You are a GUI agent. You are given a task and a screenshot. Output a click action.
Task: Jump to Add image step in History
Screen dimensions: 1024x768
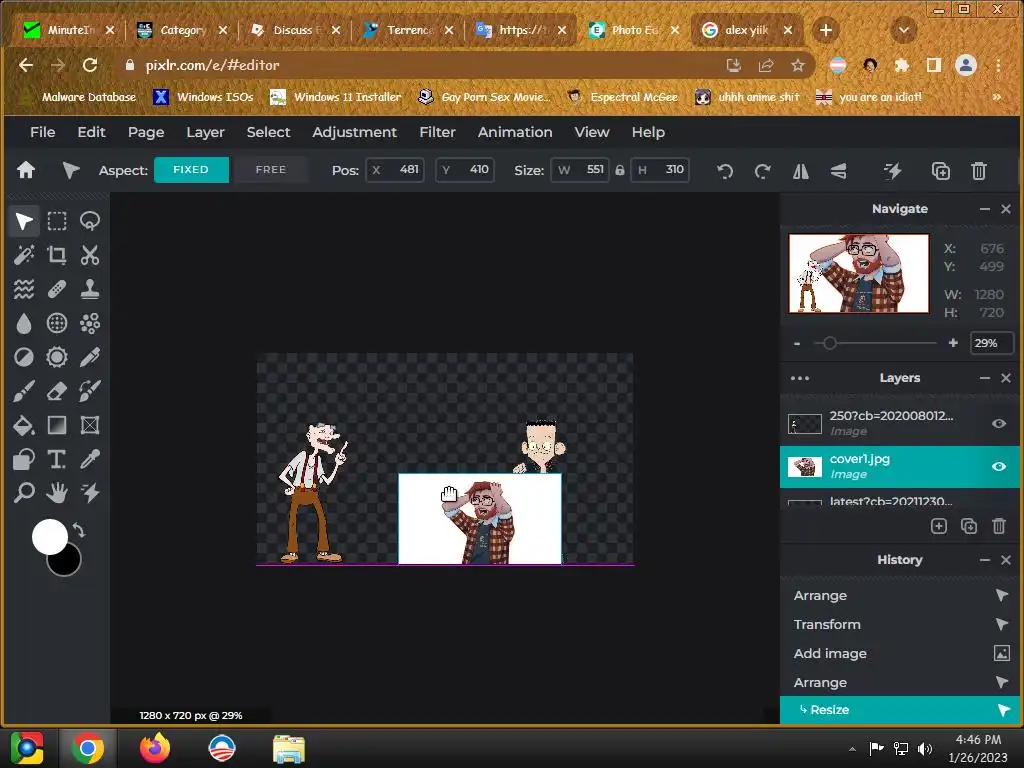point(900,653)
